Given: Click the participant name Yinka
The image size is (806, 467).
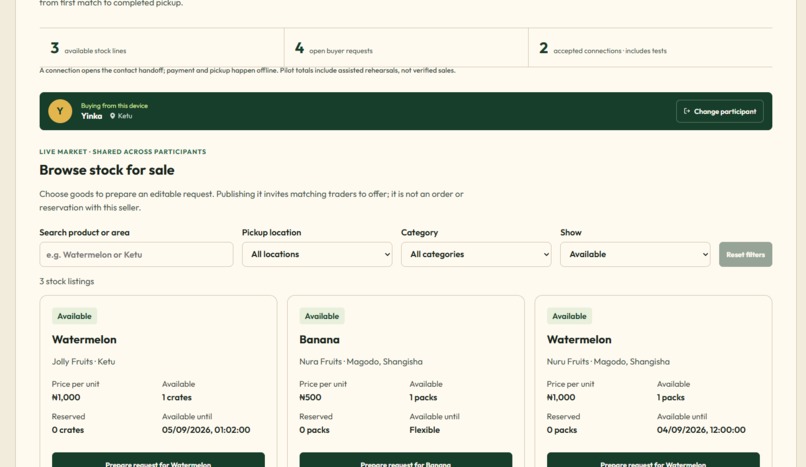Looking at the screenshot, I should [x=91, y=116].
